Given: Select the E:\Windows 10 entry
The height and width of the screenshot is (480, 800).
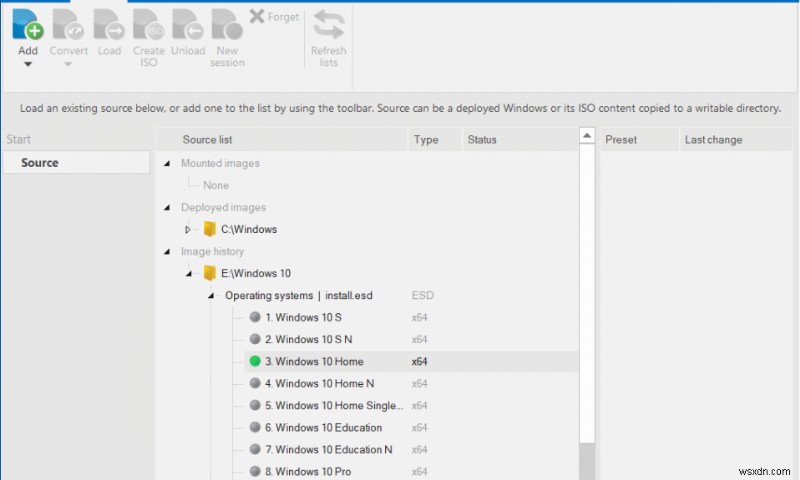Looking at the screenshot, I should (x=256, y=273).
